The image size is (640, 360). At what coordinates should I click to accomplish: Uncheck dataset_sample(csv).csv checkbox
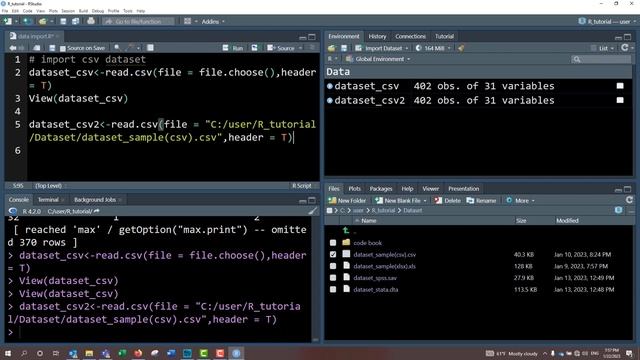333,254
